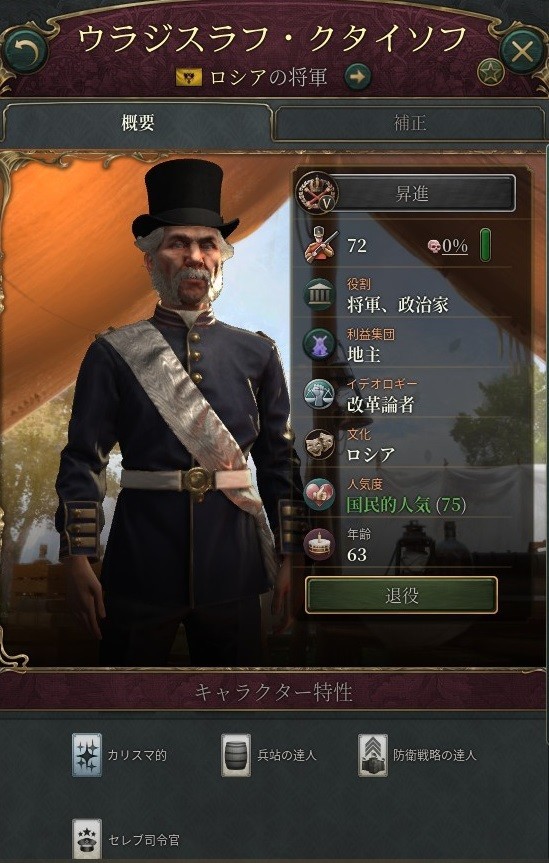The width and height of the screenshot is (549, 863).
Task: Click the 改革論者 ideology icon
Action: [x=319, y=395]
